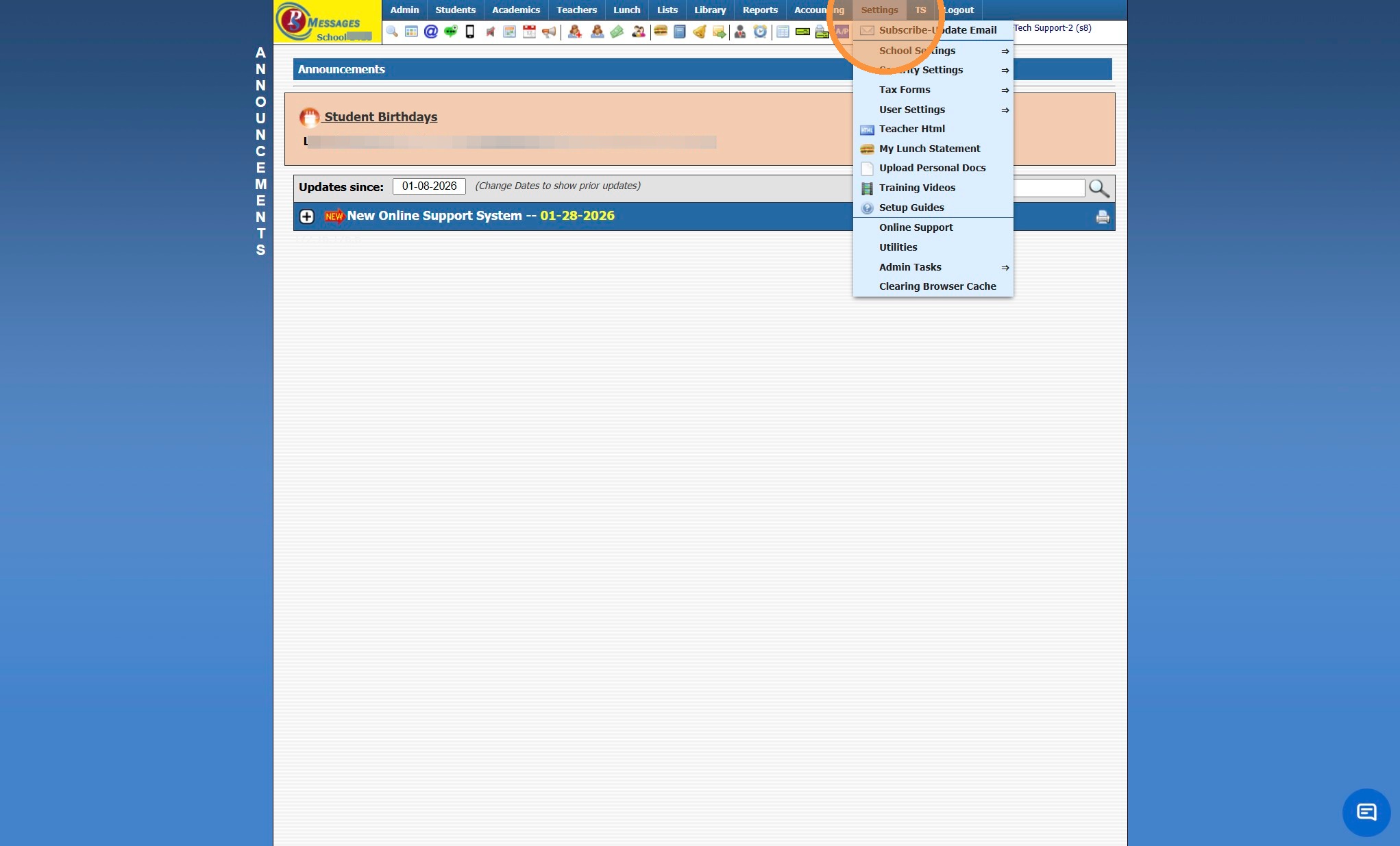Click the alarm clock toolbar icon
This screenshot has height=846, width=1400.
[760, 32]
